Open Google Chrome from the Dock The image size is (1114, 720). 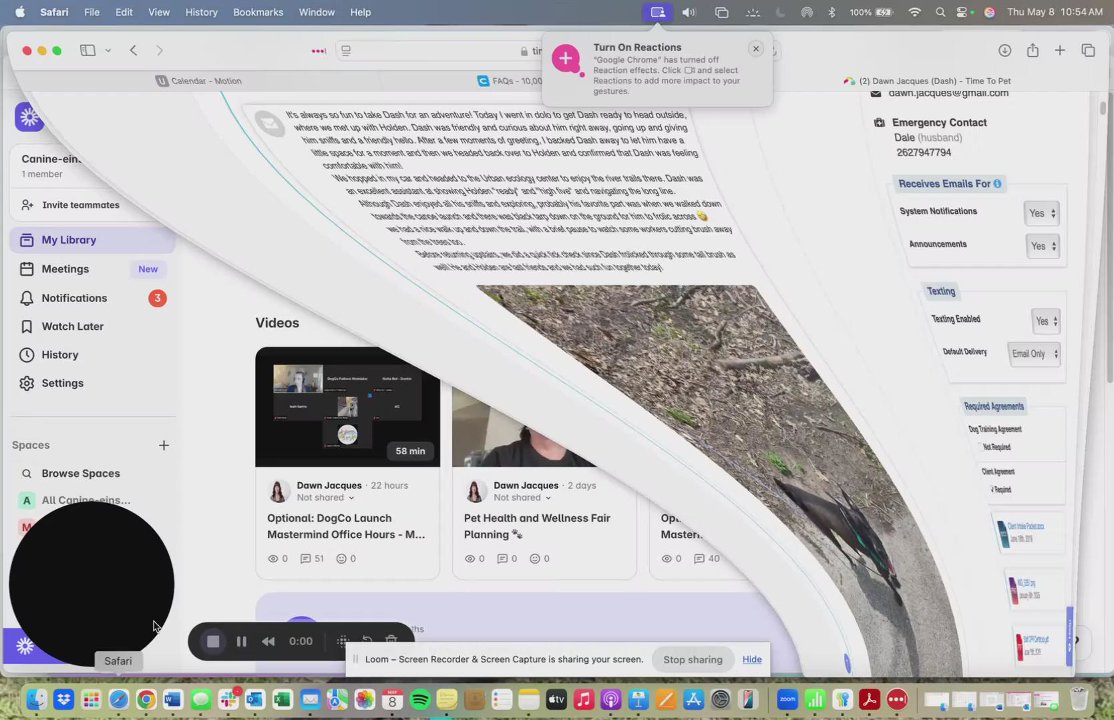coord(146,700)
